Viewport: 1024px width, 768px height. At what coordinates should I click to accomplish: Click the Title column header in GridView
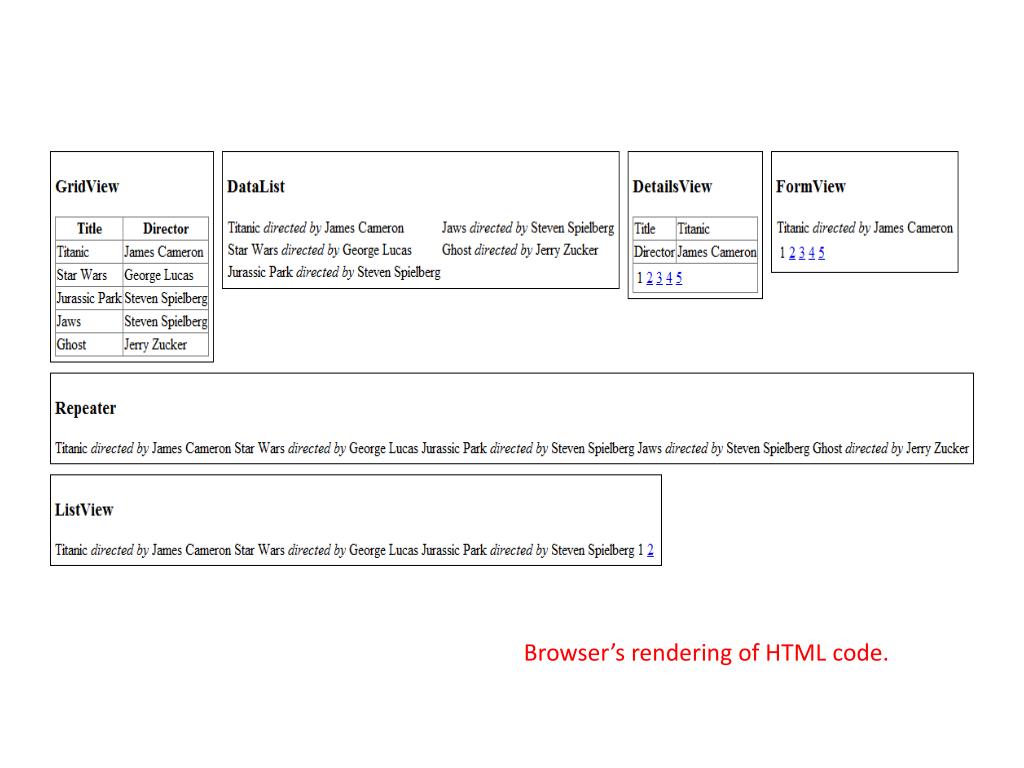point(89,229)
